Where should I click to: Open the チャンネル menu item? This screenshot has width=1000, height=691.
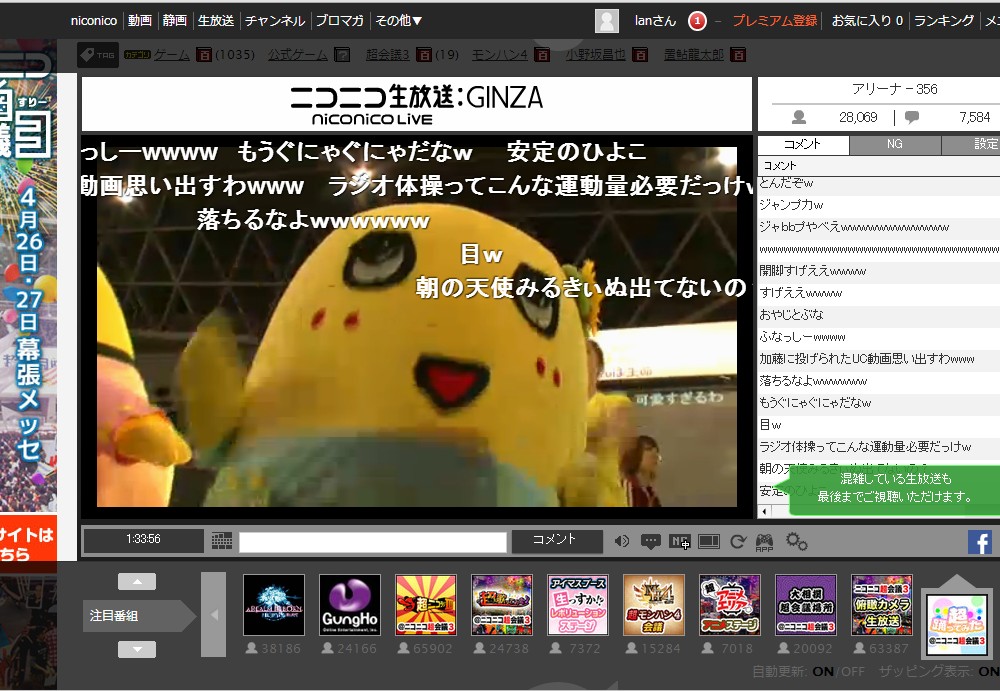275,20
